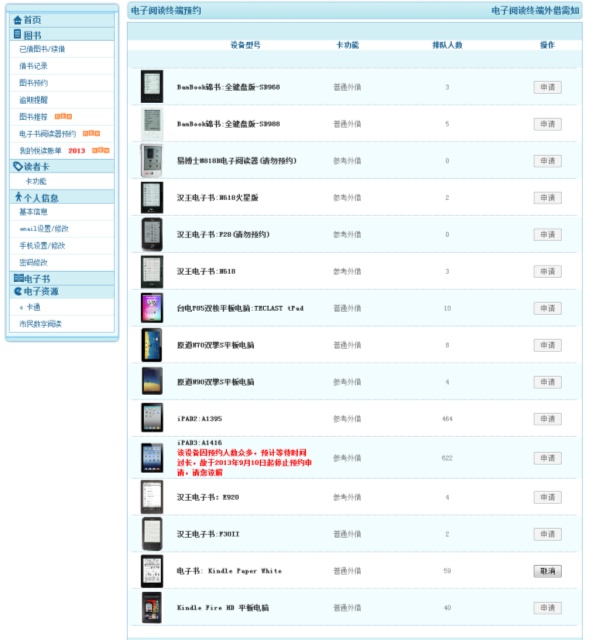Click the new badge next to 图书推荐
600x640 pixels.
(63, 116)
